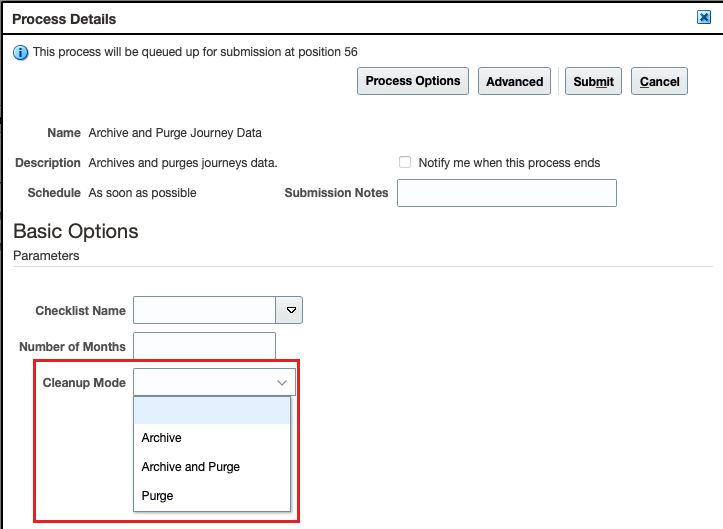Click the Parameters subsection label
This screenshot has width=723, height=529.
click(x=46, y=256)
